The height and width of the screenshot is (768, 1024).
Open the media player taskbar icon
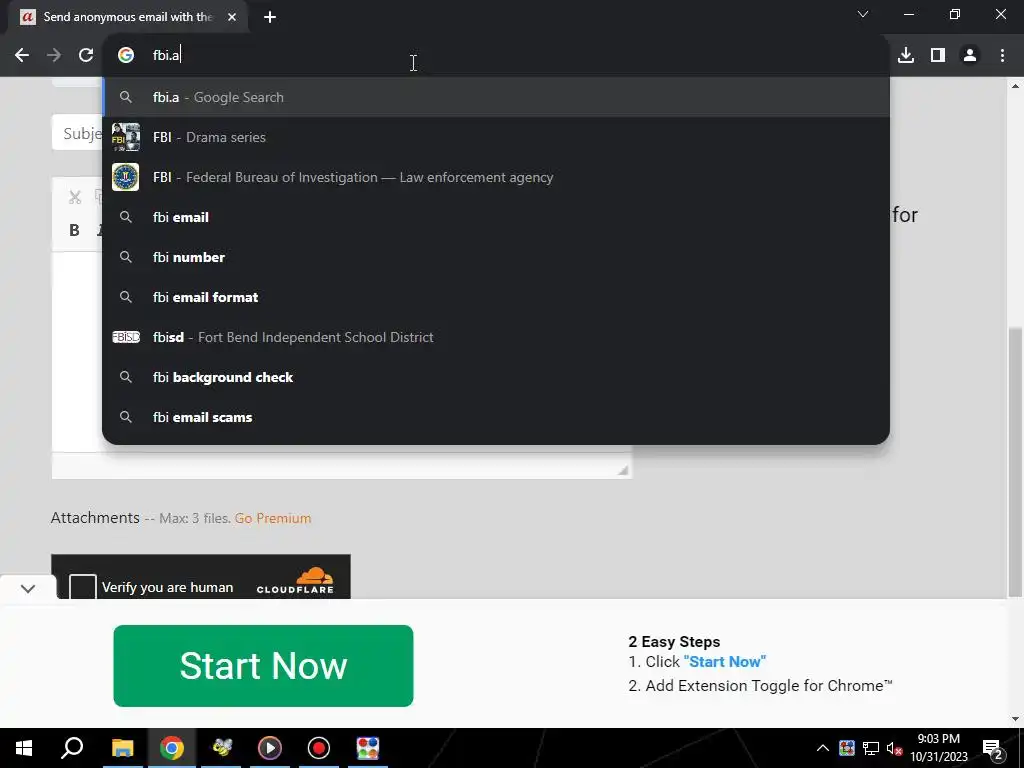[x=270, y=748]
